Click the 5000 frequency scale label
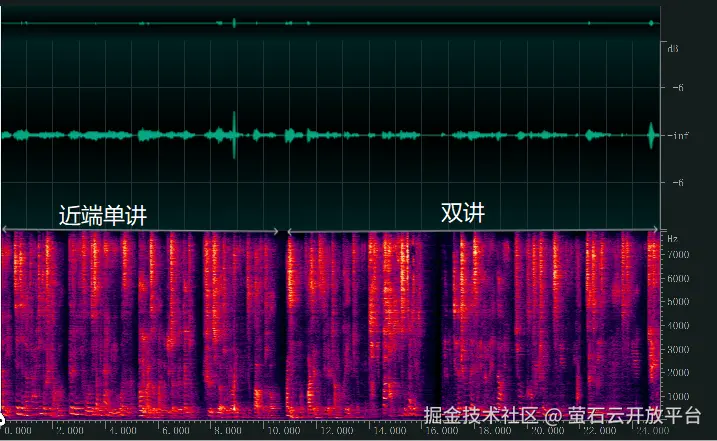 (678, 302)
